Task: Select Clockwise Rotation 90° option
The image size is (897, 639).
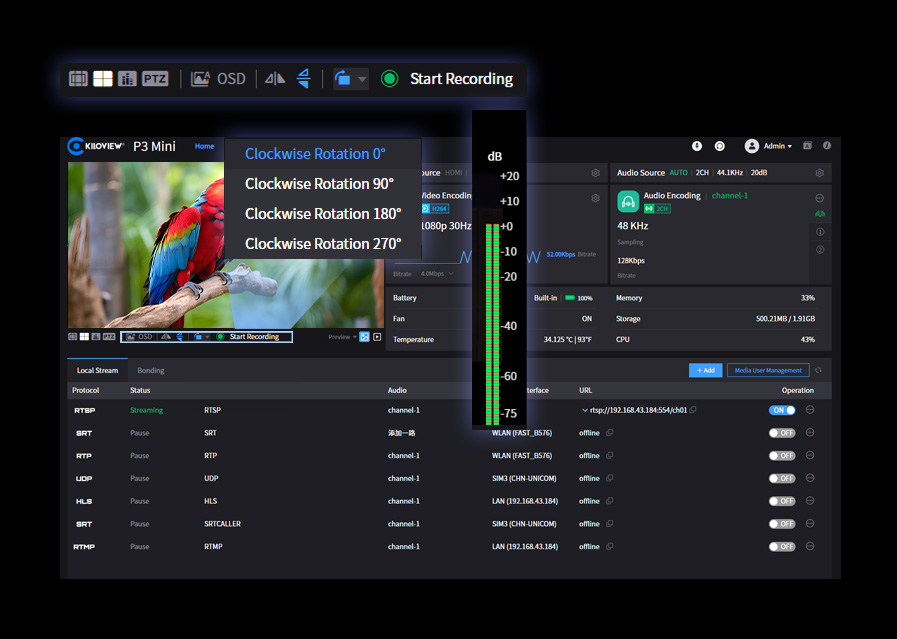Action: click(x=319, y=184)
